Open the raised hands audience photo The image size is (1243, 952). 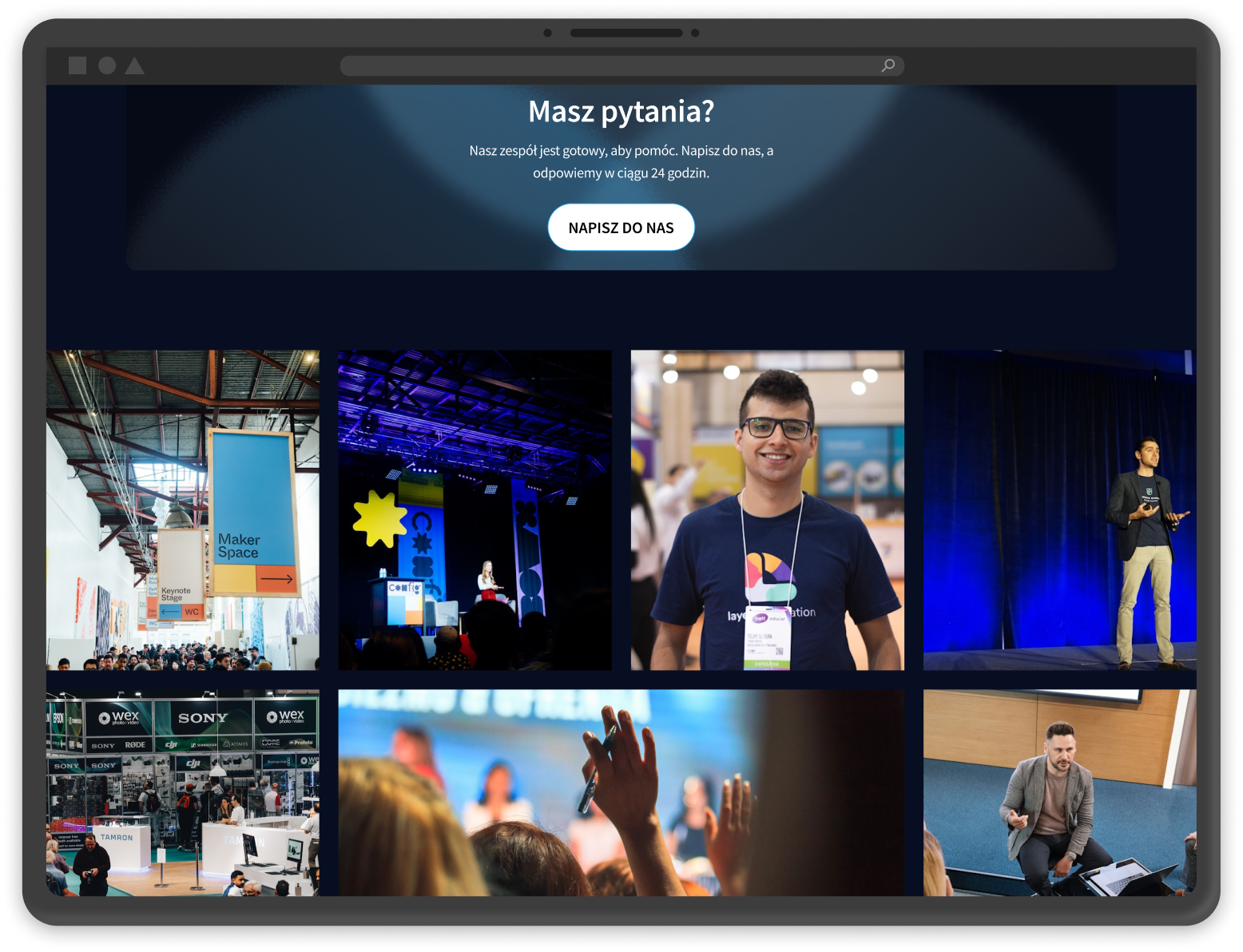[621, 792]
